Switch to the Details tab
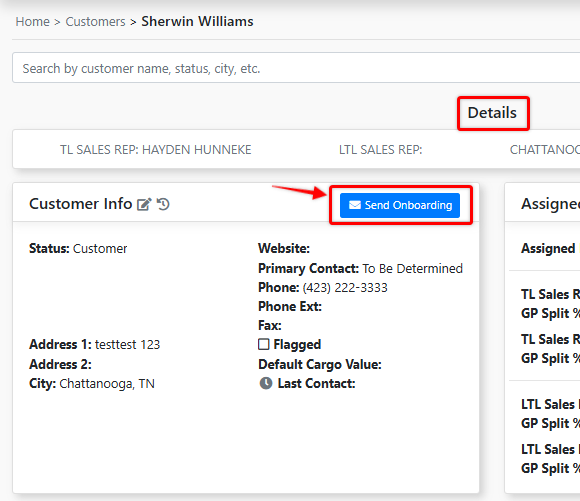The height and width of the screenshot is (501, 580). point(492,113)
